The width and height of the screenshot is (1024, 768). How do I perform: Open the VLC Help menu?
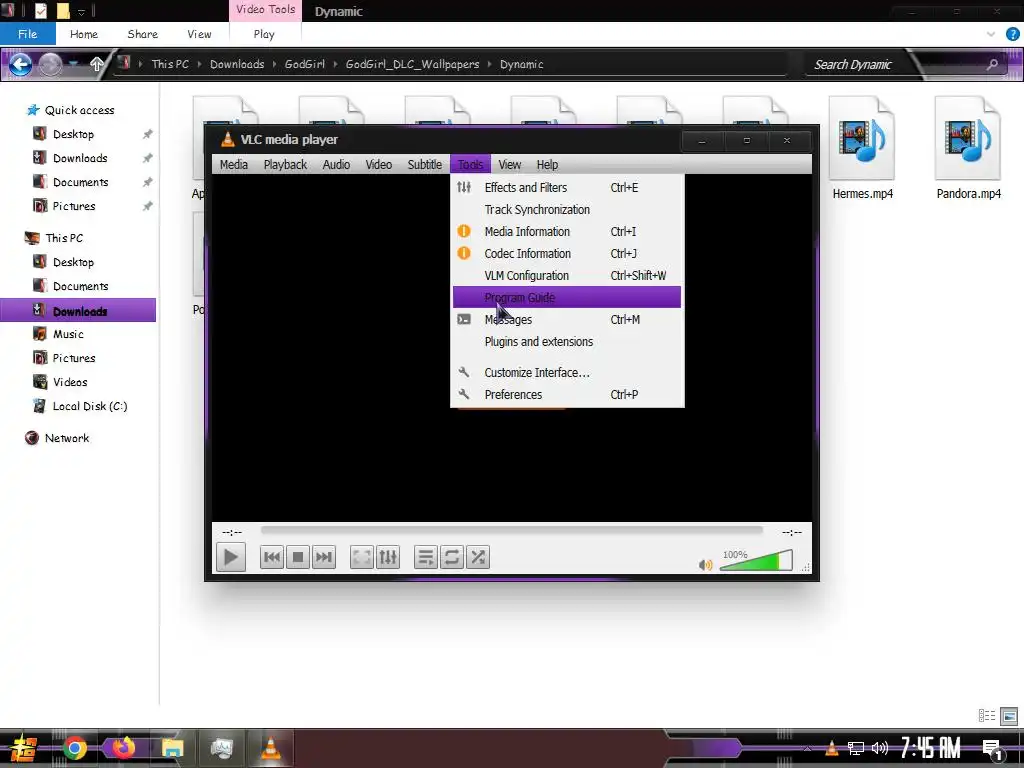click(547, 165)
